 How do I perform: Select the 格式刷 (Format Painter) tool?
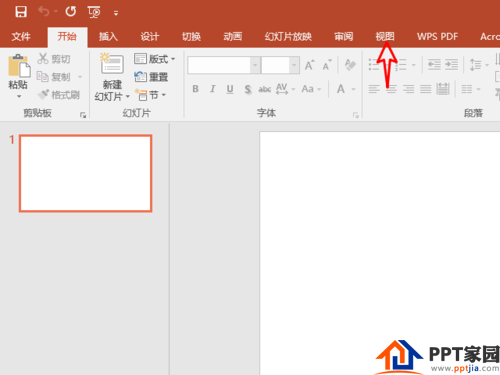(59, 95)
